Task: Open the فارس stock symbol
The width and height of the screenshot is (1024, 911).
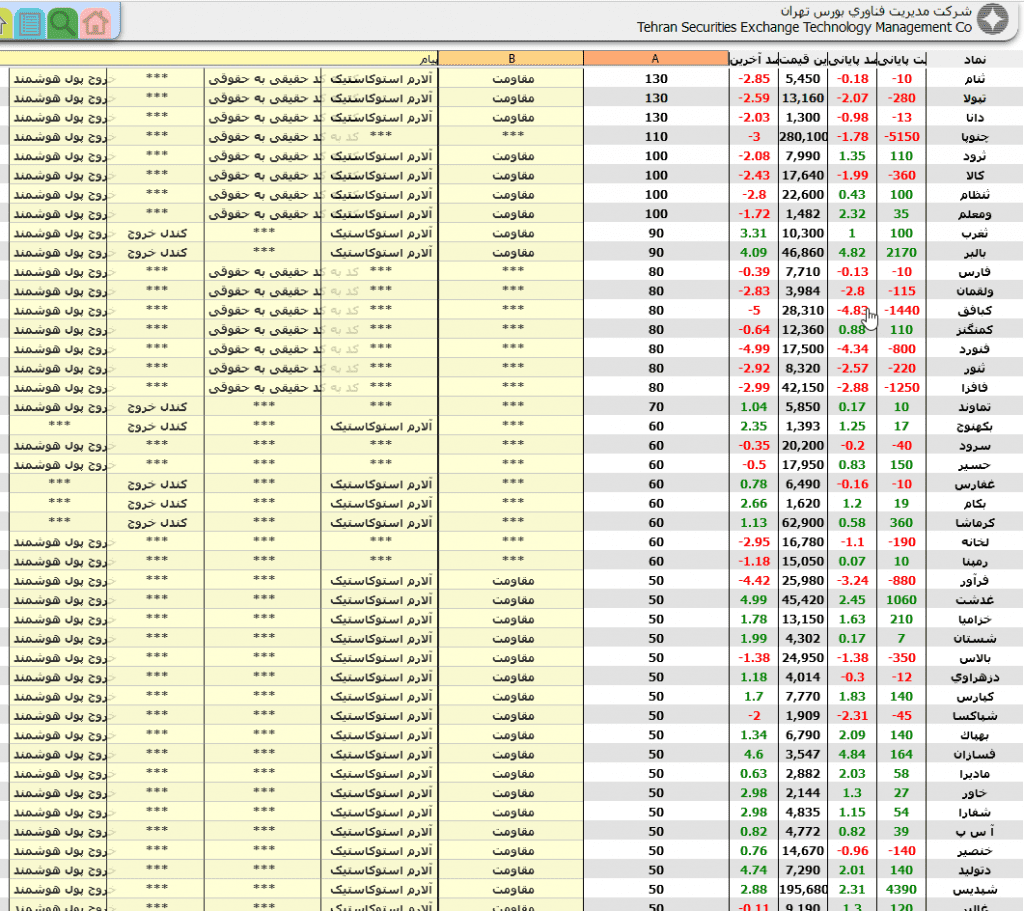Action: (x=973, y=271)
